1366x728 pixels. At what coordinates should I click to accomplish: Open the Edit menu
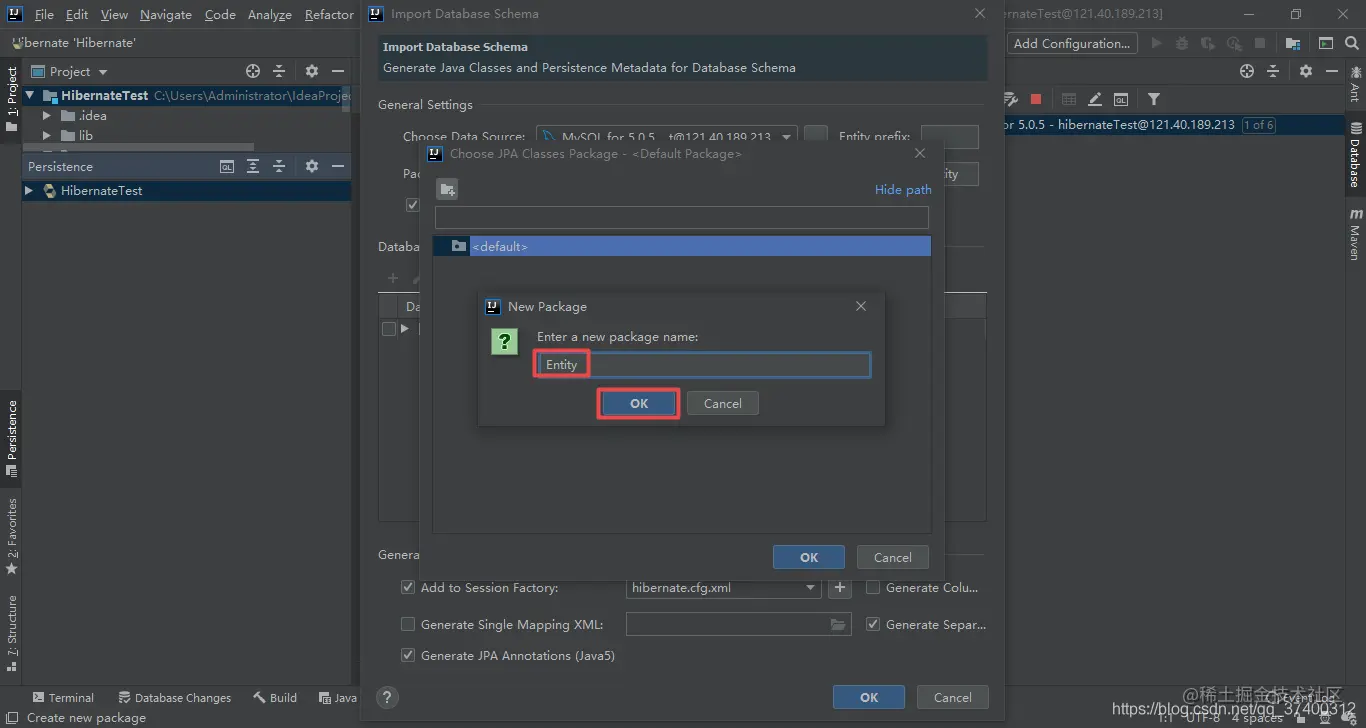[77, 14]
